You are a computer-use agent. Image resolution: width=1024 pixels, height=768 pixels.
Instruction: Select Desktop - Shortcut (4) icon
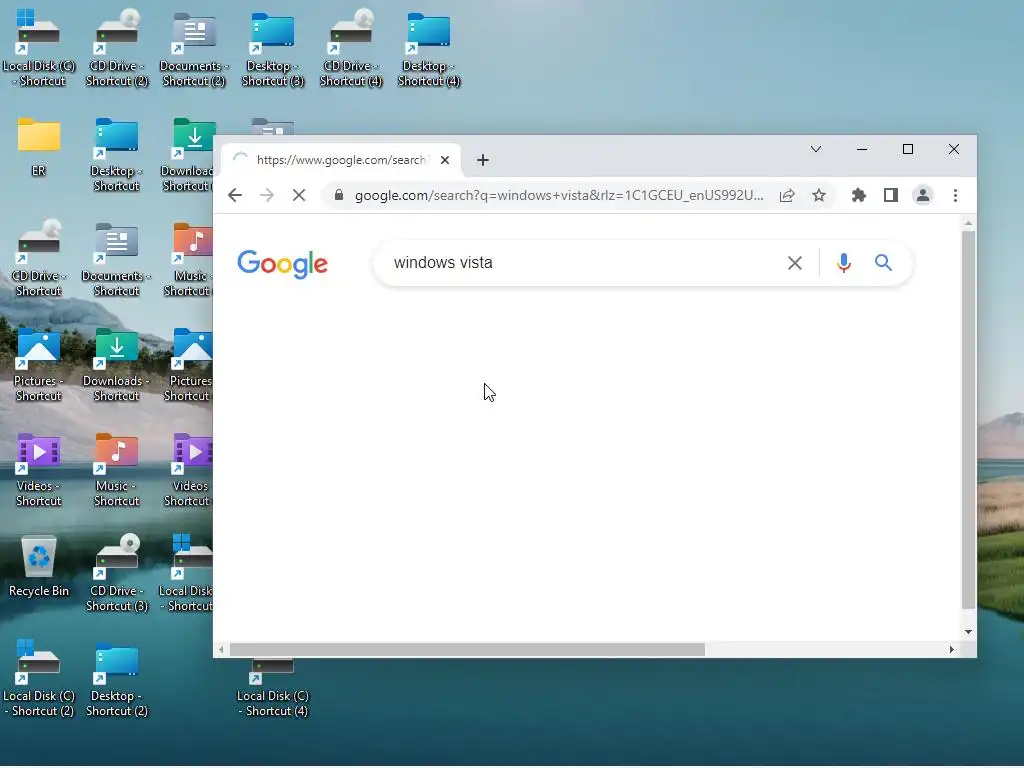[428, 48]
